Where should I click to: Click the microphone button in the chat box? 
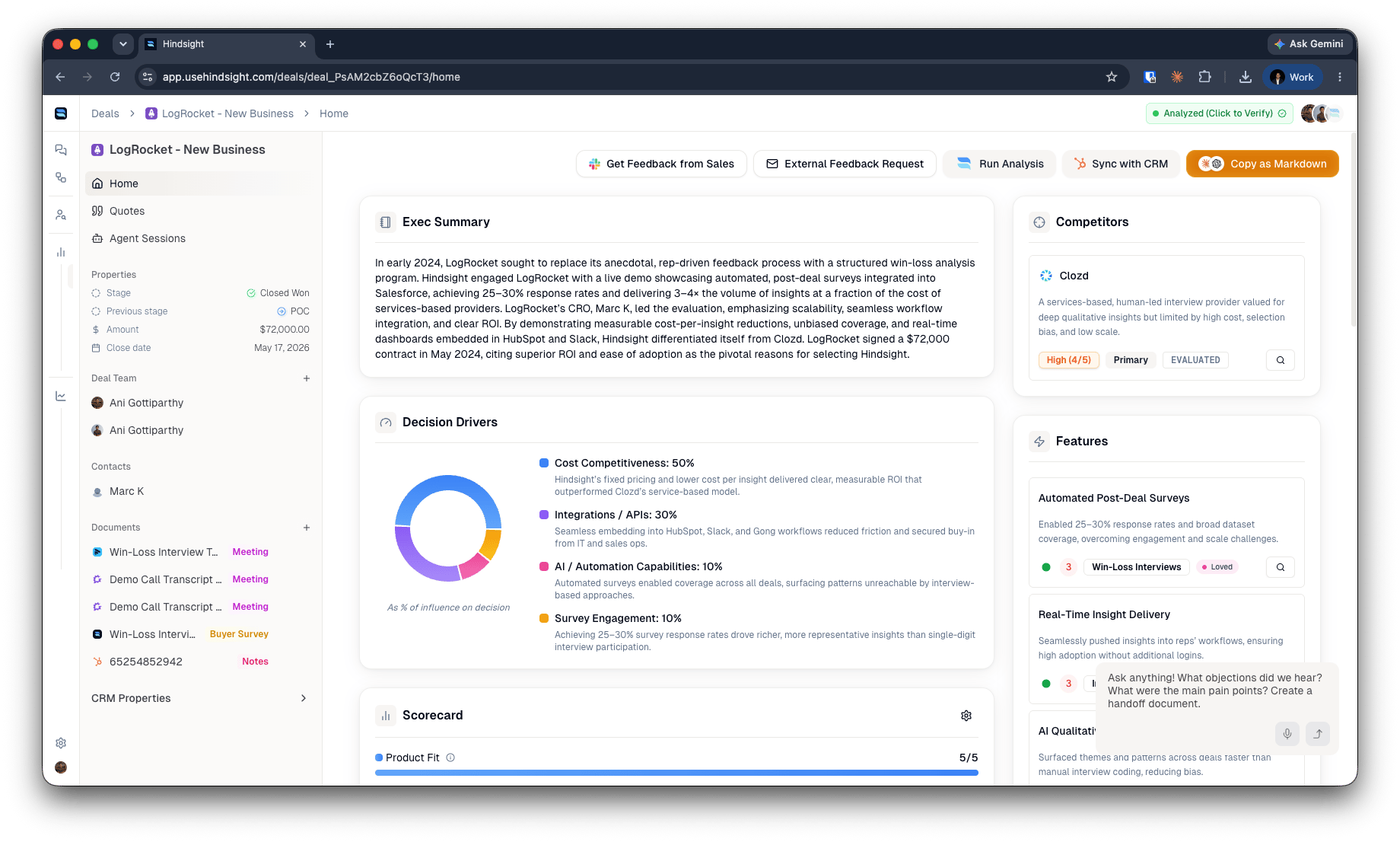pos(1287,734)
